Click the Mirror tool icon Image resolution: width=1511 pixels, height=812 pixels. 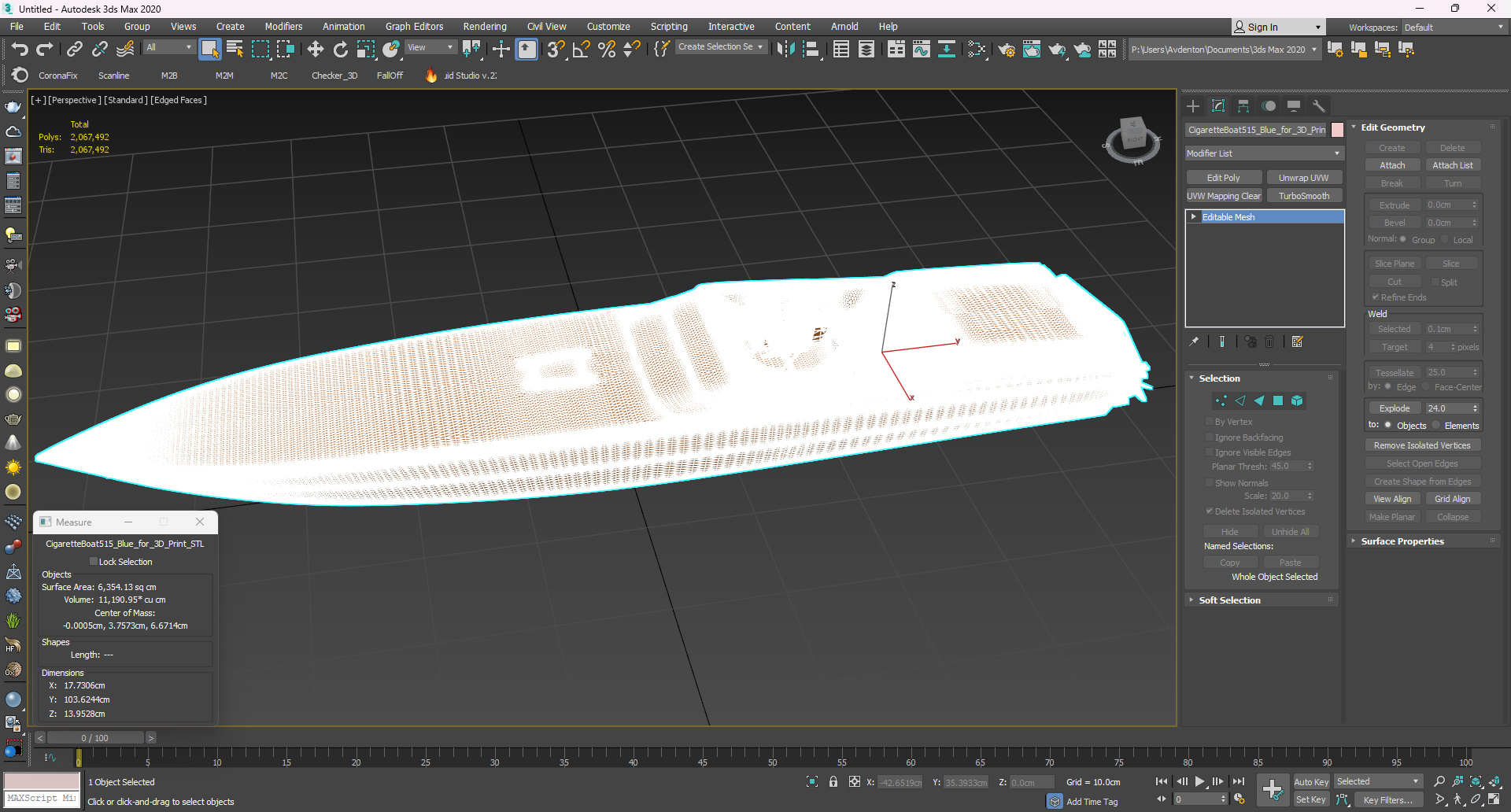(x=785, y=50)
